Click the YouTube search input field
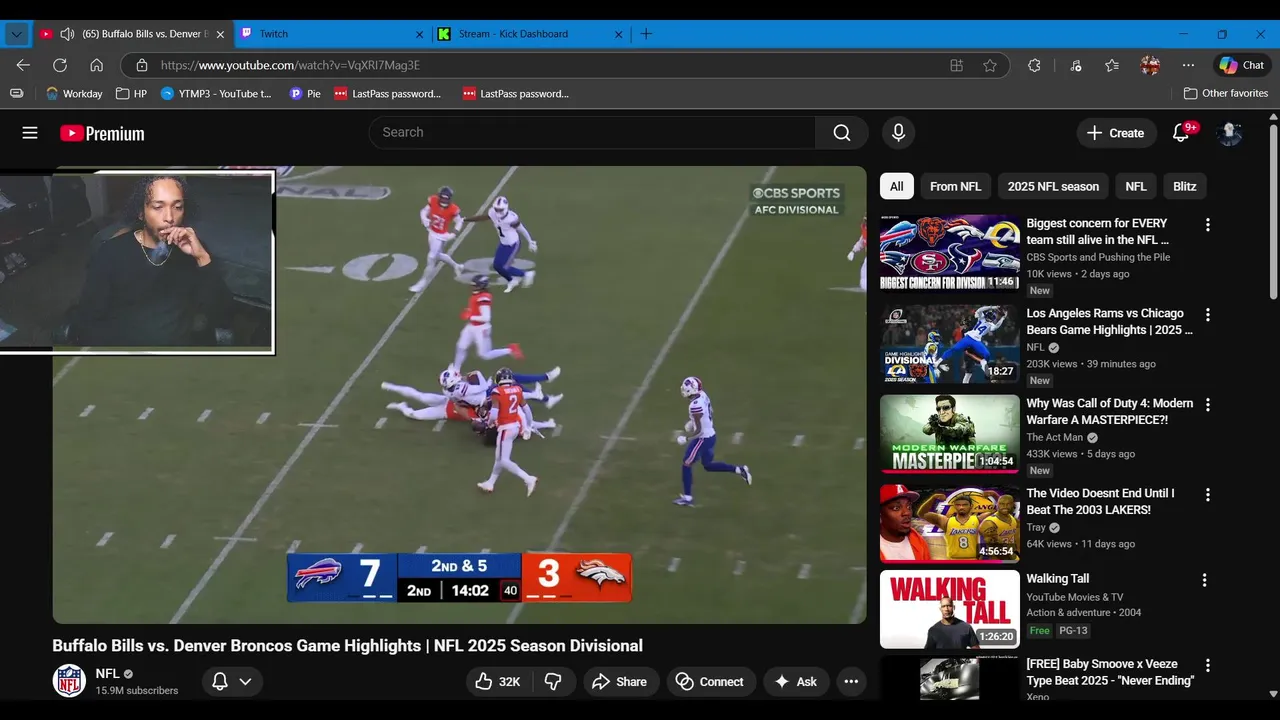 [592, 133]
